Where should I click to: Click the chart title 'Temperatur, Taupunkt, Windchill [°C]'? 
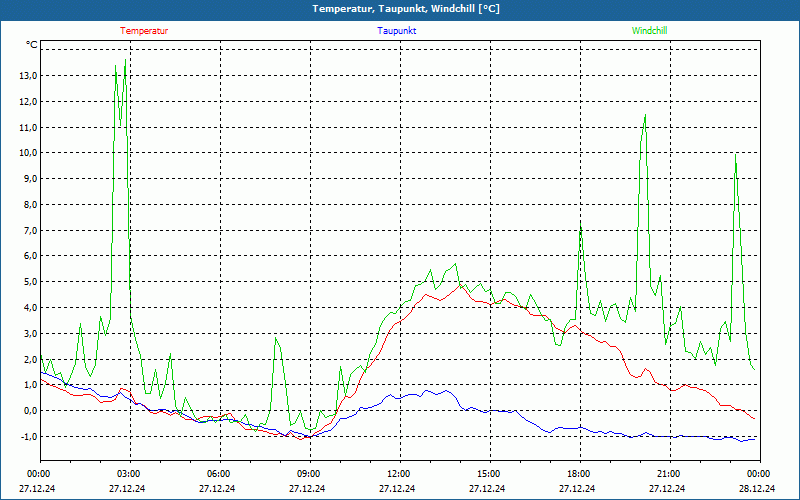406,9
